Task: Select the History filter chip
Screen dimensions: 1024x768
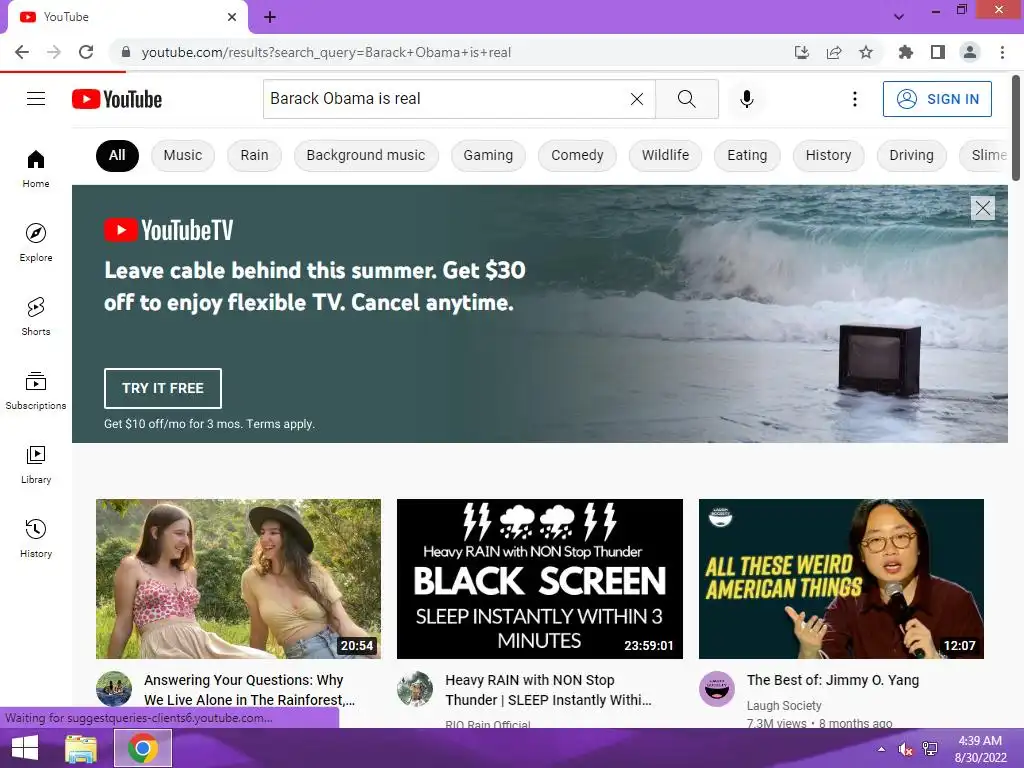Action: coord(828,155)
